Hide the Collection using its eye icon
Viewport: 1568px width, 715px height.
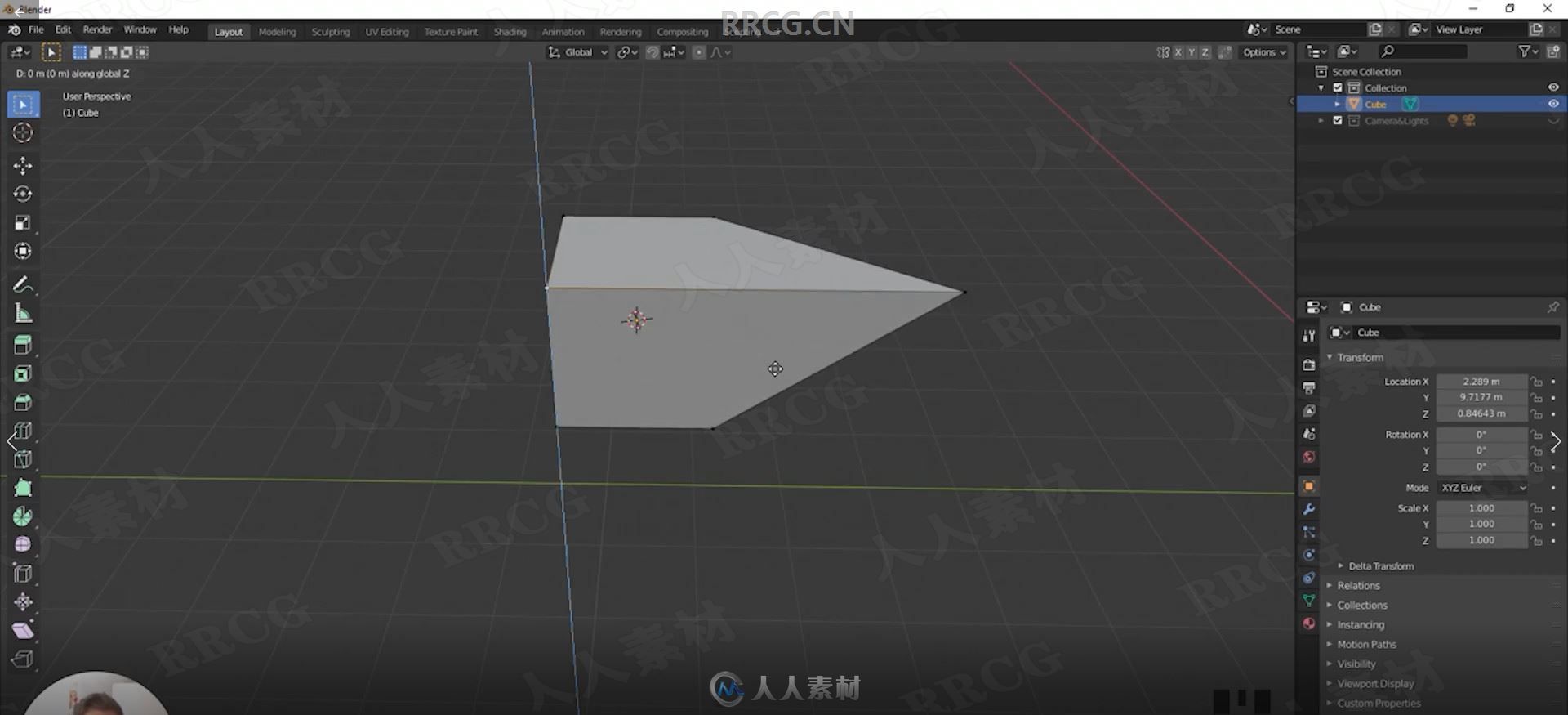(x=1553, y=87)
